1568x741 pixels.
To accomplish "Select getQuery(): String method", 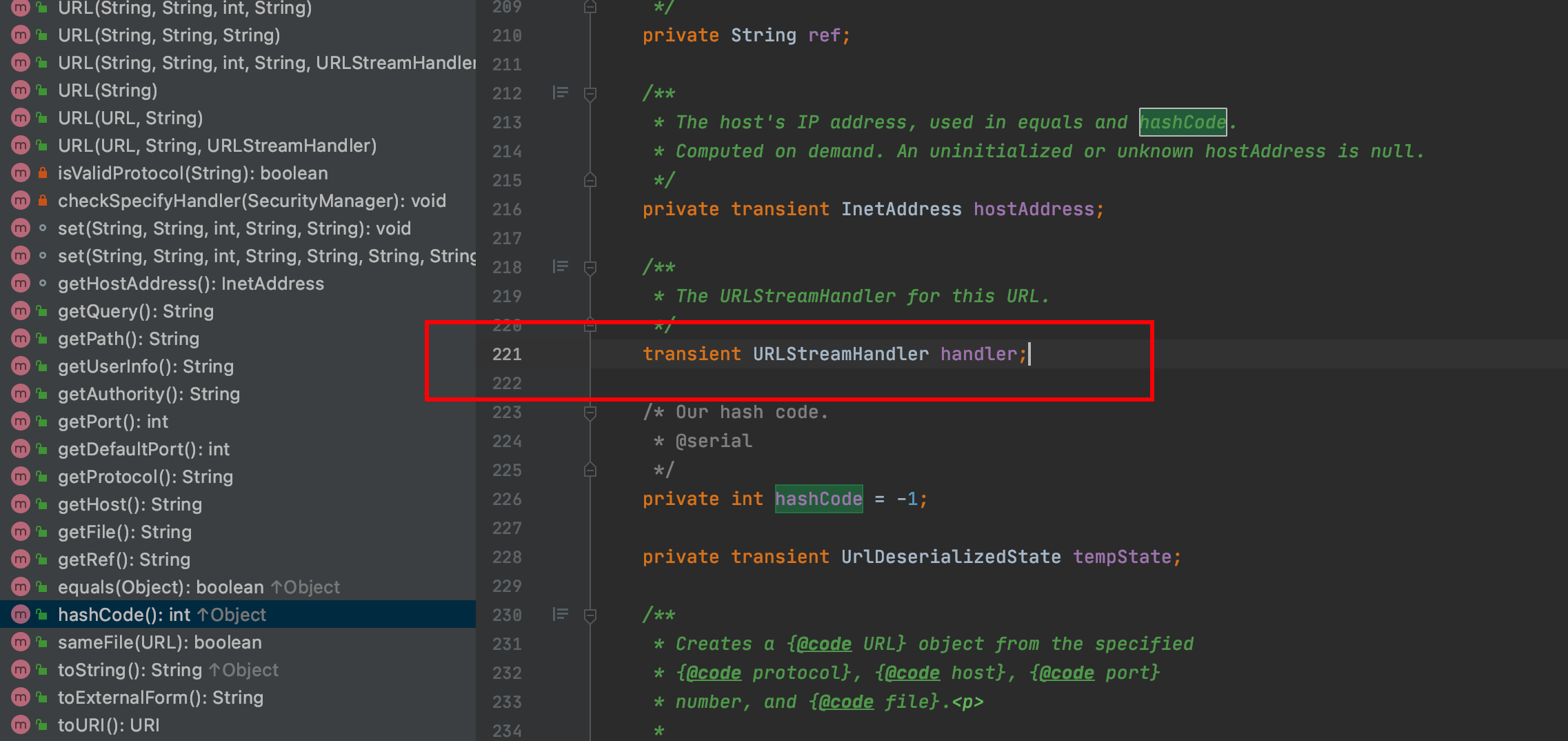I will 136,311.
